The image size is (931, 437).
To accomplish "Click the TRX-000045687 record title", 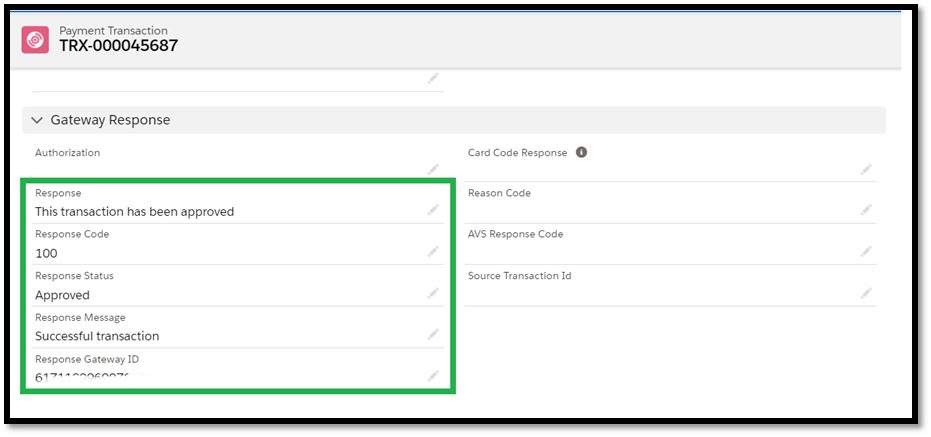I will point(118,46).
